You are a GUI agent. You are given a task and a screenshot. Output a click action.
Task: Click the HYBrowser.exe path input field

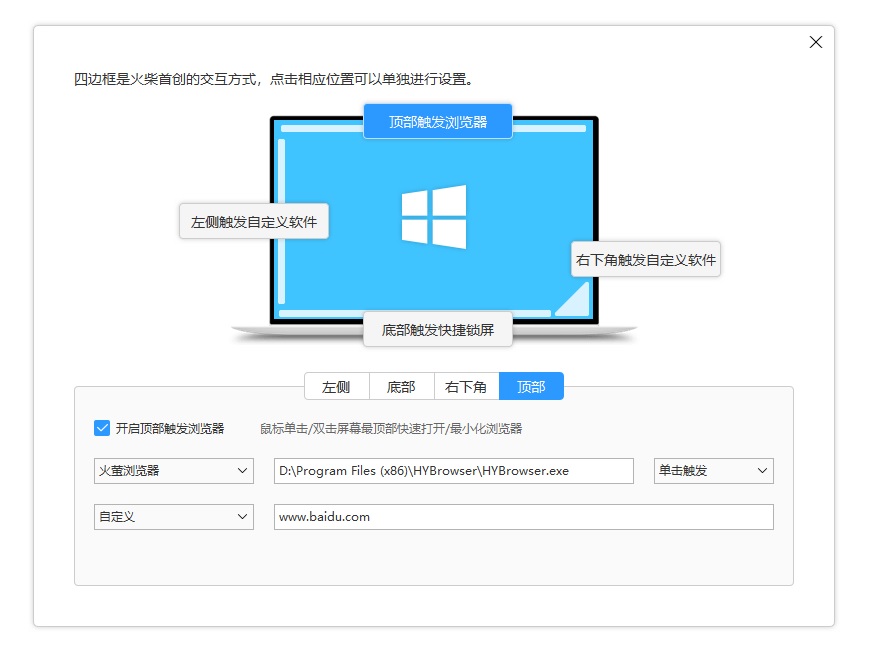(453, 470)
